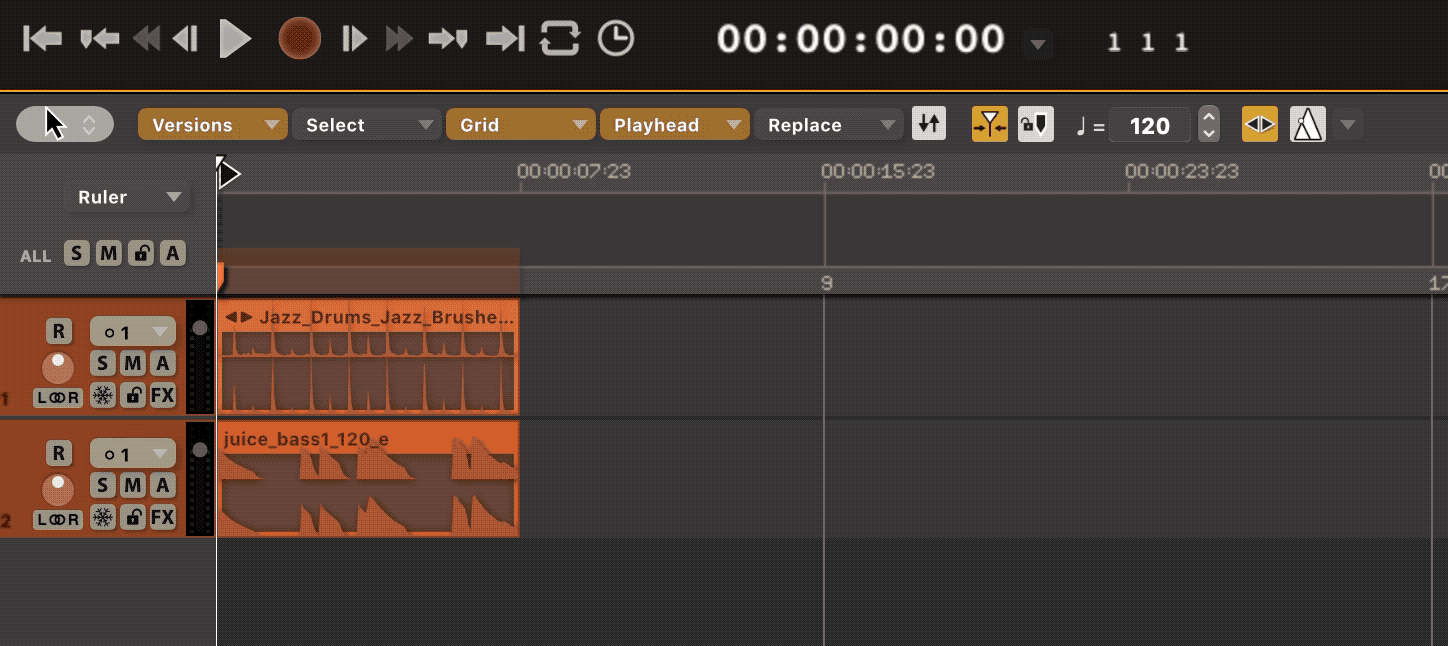The image size is (1448, 646).
Task: Mute track 1 with M button
Action: click(x=132, y=363)
